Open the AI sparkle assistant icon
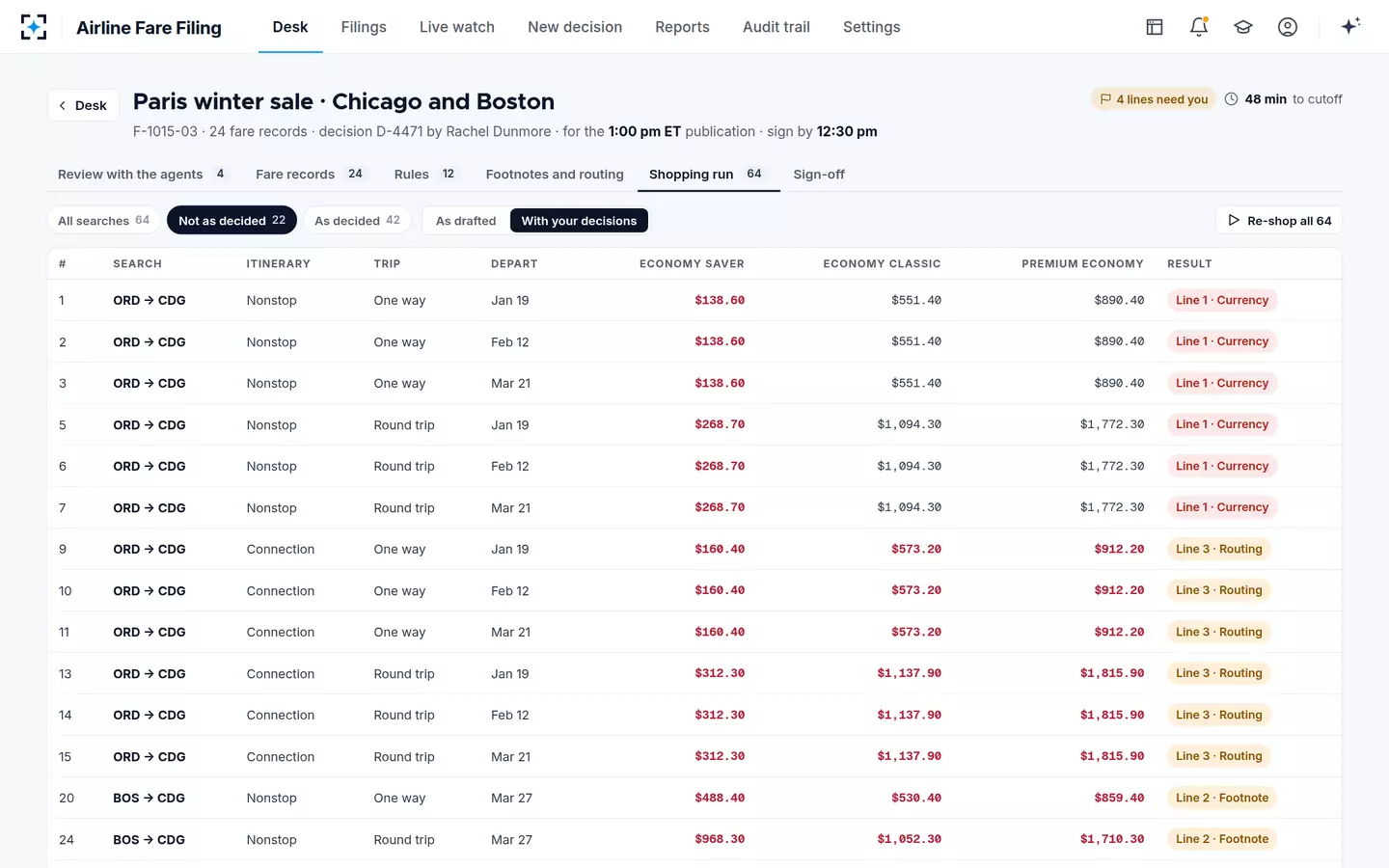The width and height of the screenshot is (1389, 868). (1350, 26)
